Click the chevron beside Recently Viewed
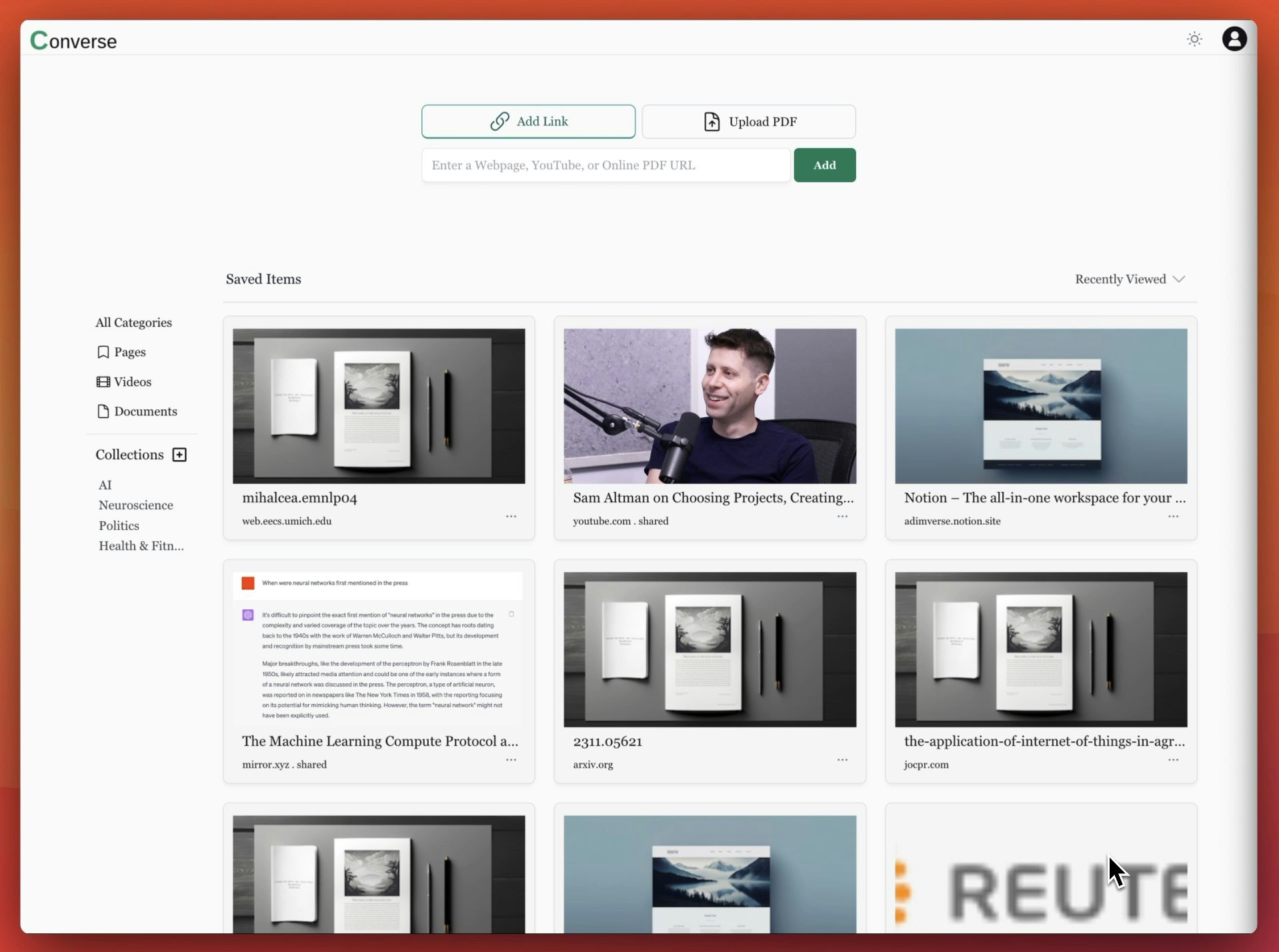 pyautogui.click(x=1179, y=279)
